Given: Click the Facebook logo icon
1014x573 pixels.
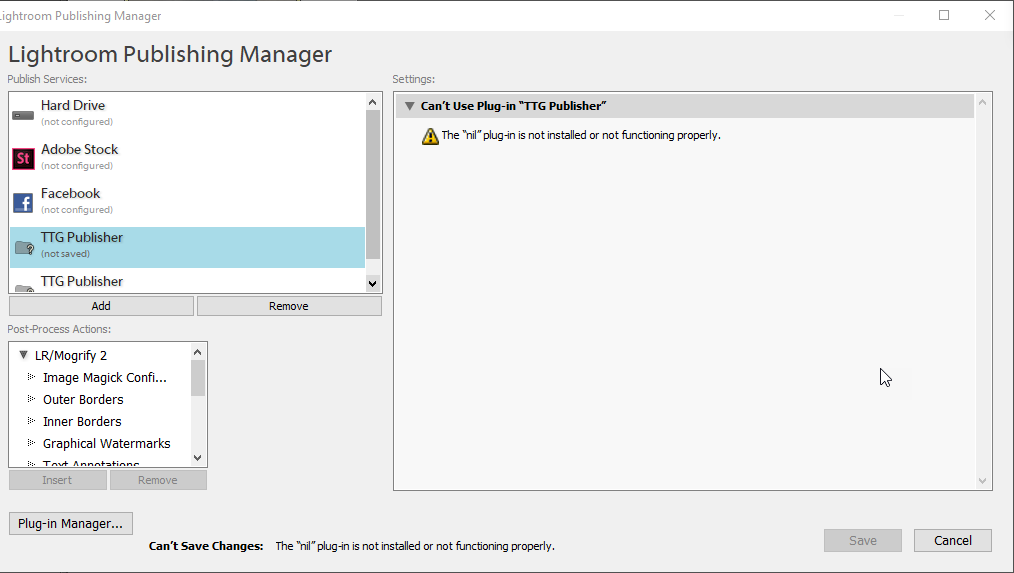Looking at the screenshot, I should pyautogui.click(x=23, y=202).
